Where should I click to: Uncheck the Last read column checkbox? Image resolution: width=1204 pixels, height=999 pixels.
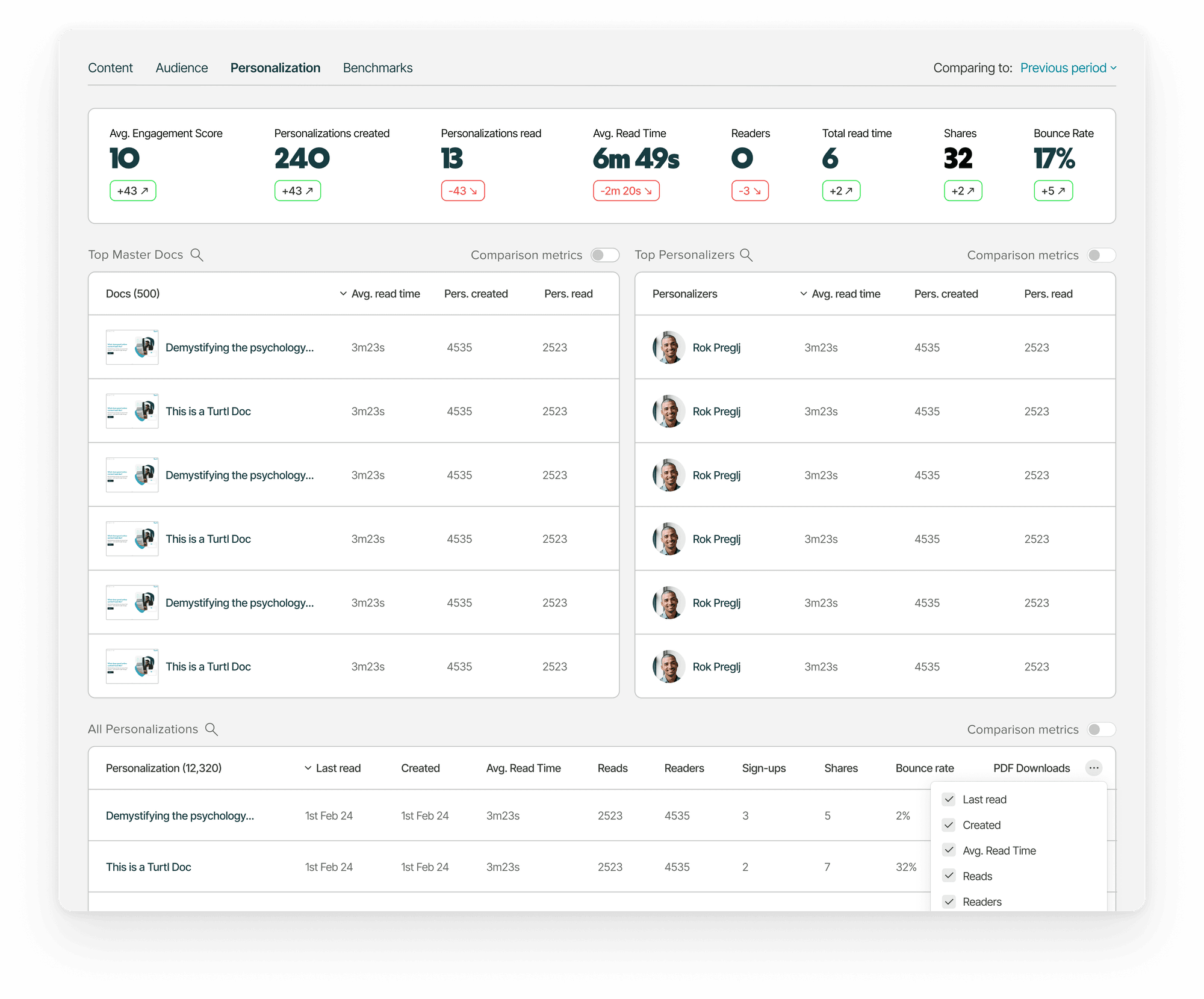[x=949, y=799]
